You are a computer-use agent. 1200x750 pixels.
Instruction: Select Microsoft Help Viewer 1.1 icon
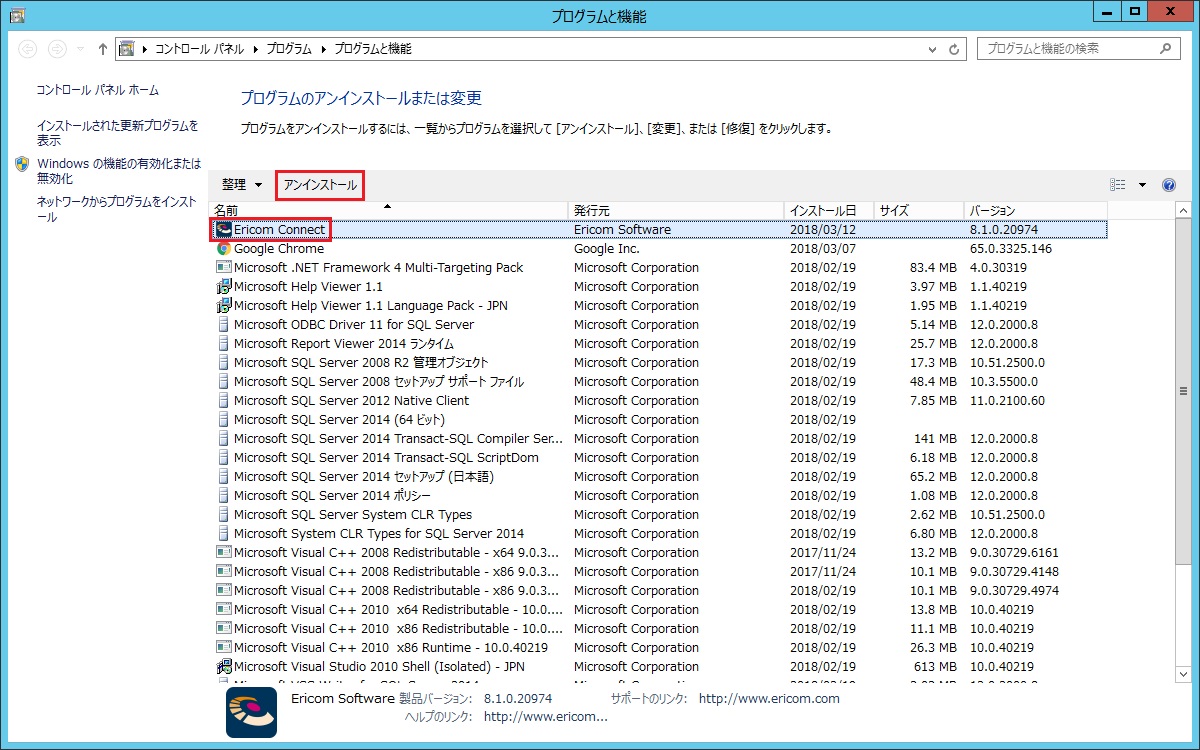point(224,287)
